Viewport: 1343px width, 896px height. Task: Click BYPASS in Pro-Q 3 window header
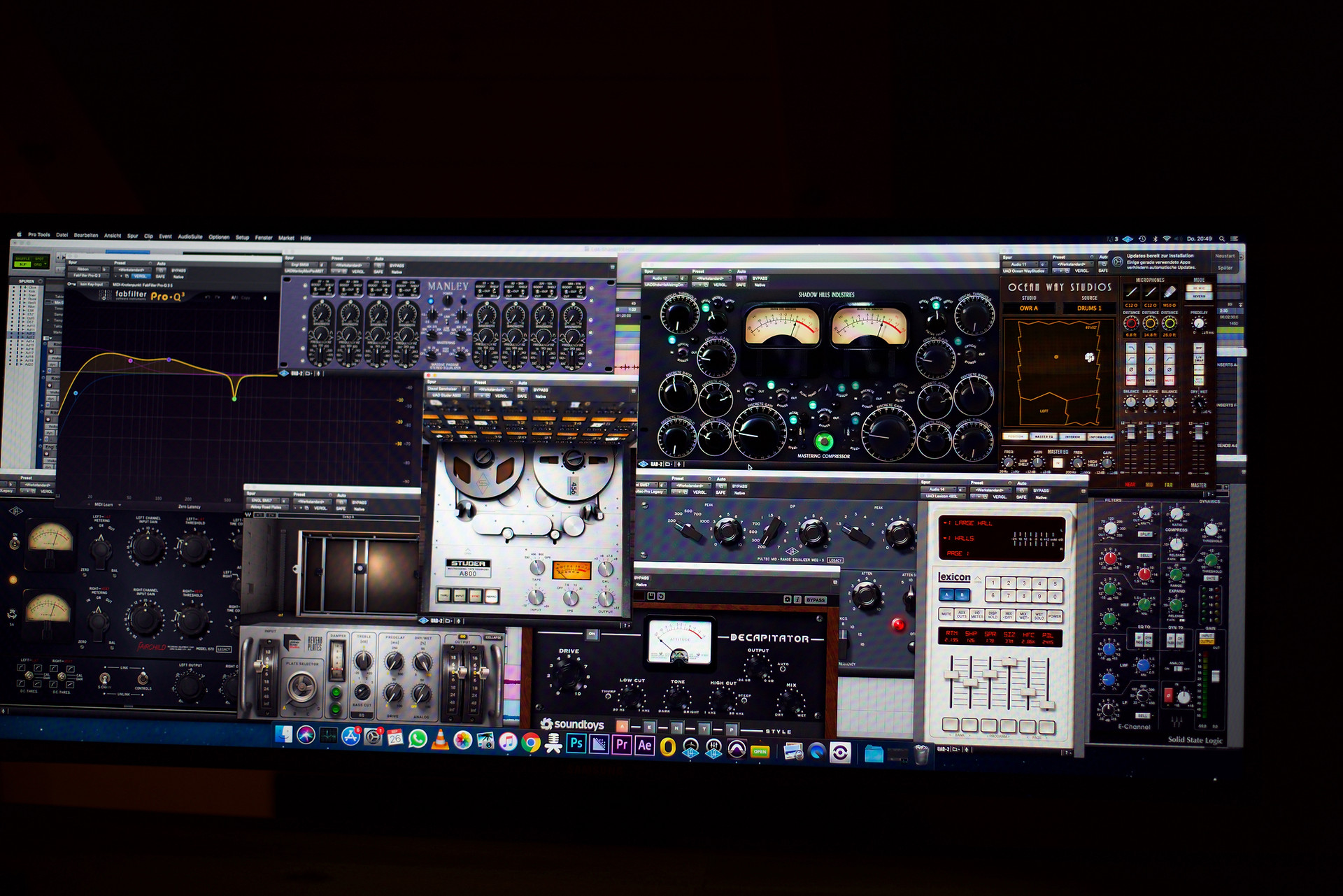pyautogui.click(x=178, y=270)
